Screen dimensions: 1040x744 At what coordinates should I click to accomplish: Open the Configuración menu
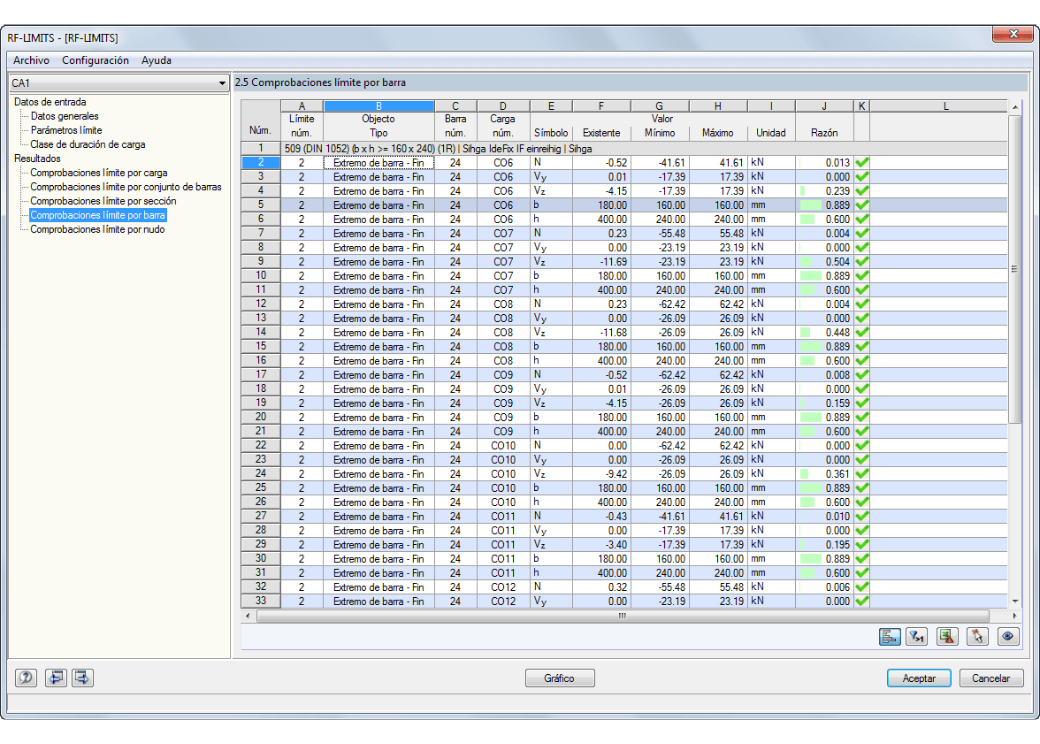point(96,60)
